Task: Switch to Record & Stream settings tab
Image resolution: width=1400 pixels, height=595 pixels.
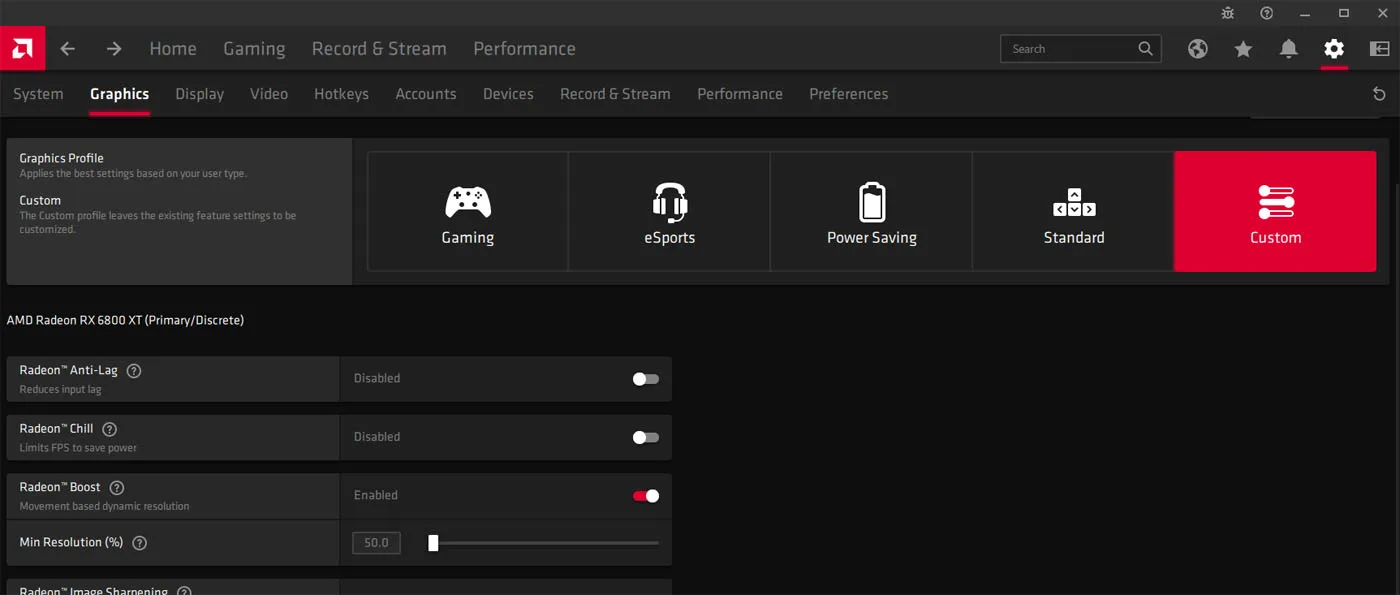Action: pos(615,94)
